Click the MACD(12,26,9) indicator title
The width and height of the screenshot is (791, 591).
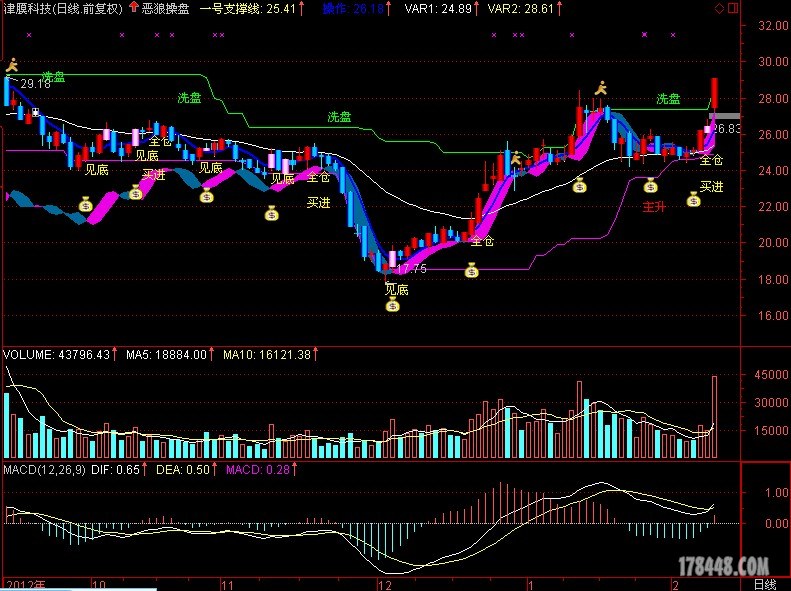44,470
